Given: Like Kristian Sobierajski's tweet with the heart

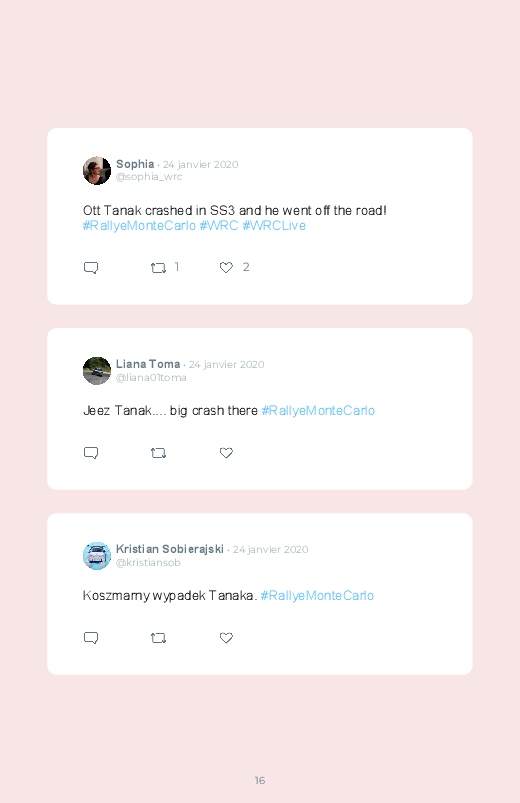Looking at the screenshot, I should point(226,638).
